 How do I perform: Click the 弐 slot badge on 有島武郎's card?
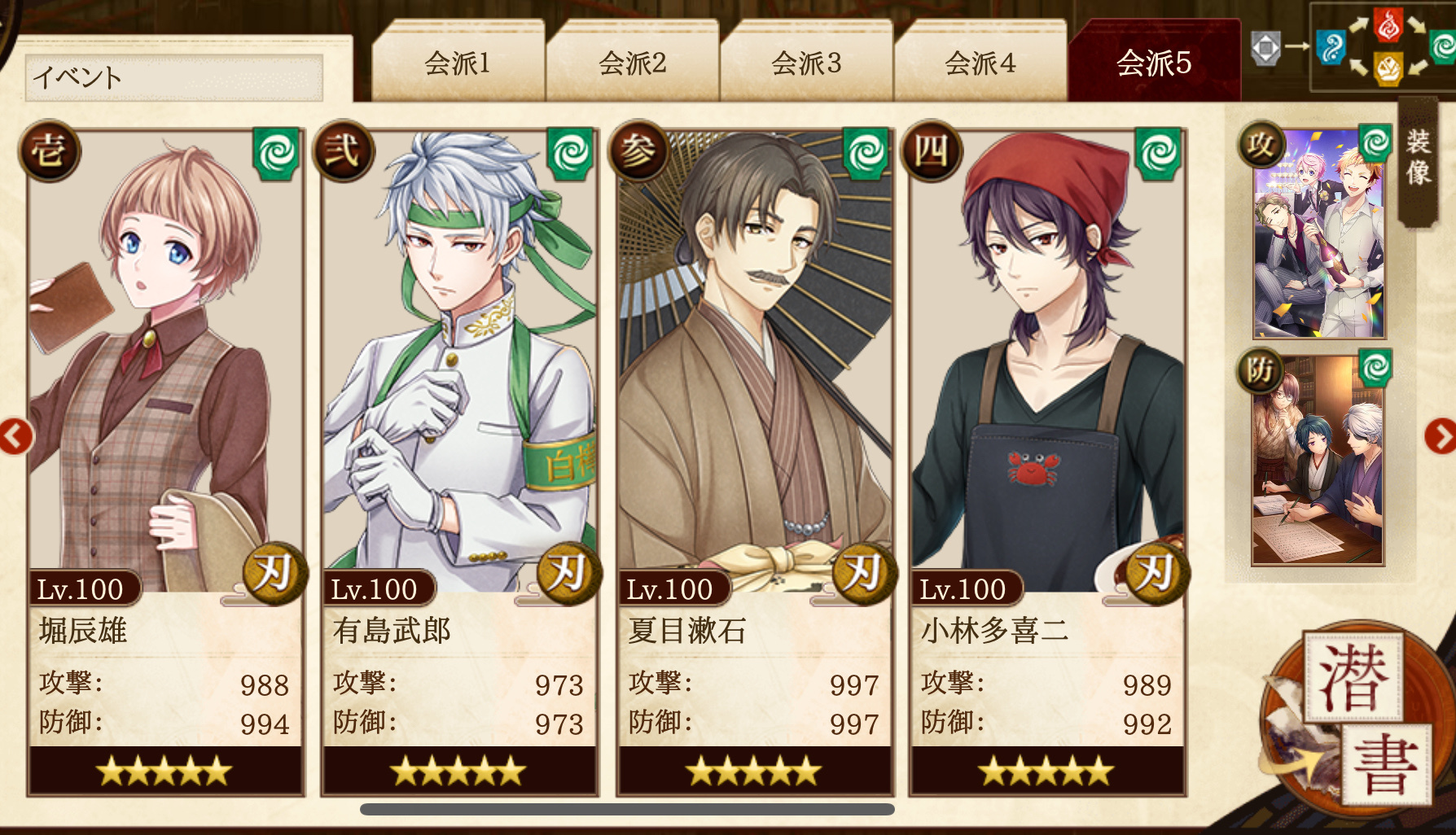[343, 151]
